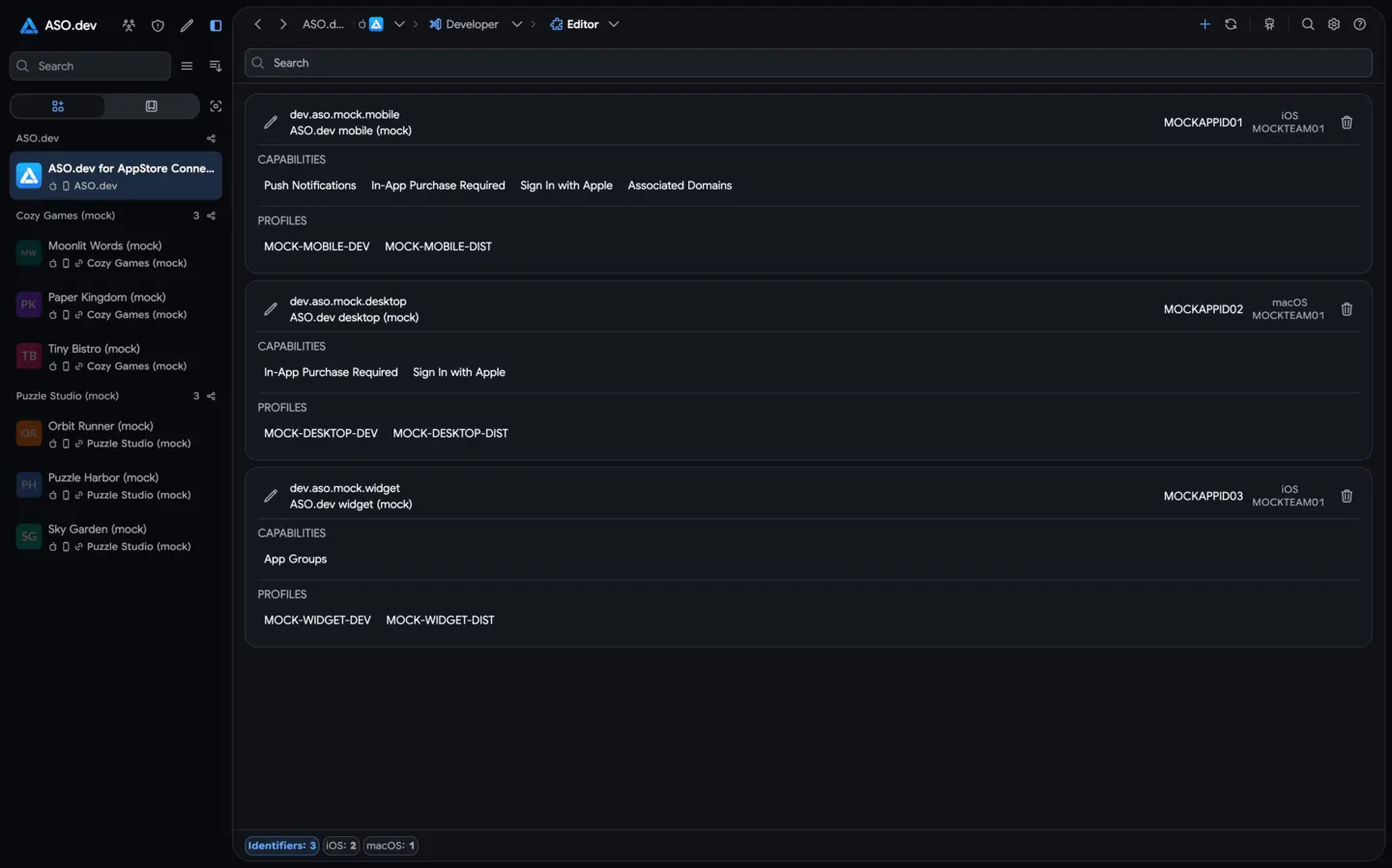
Task: Select Sky Garden (mock) app
Action: [116, 537]
